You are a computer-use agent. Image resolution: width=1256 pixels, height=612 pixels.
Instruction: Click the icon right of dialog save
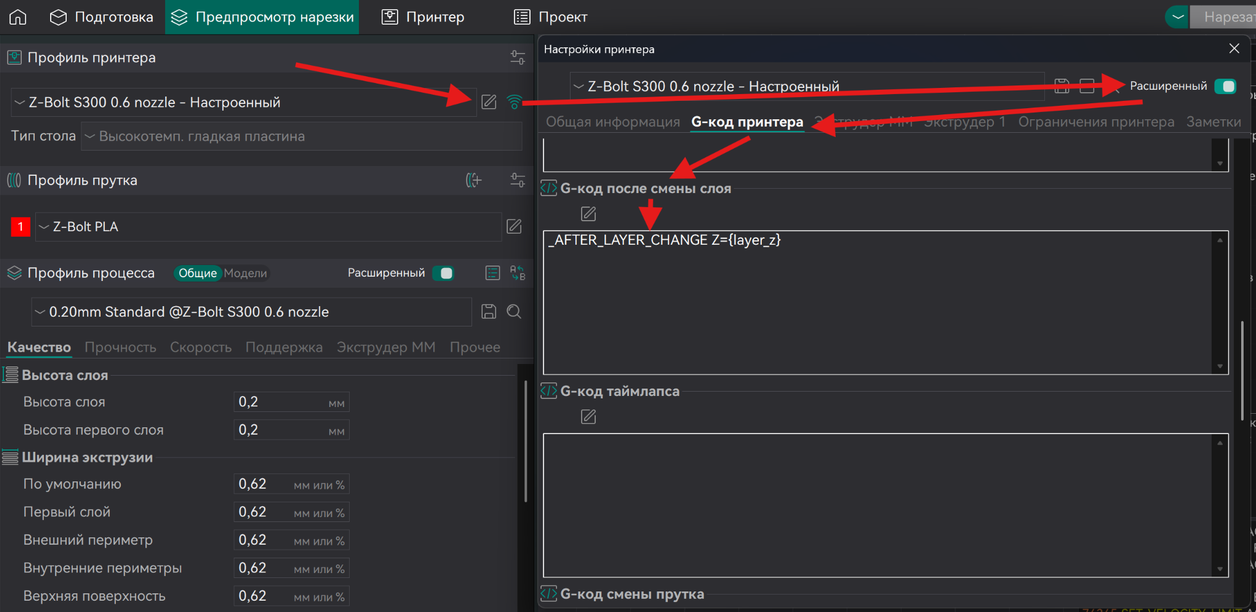1087,87
